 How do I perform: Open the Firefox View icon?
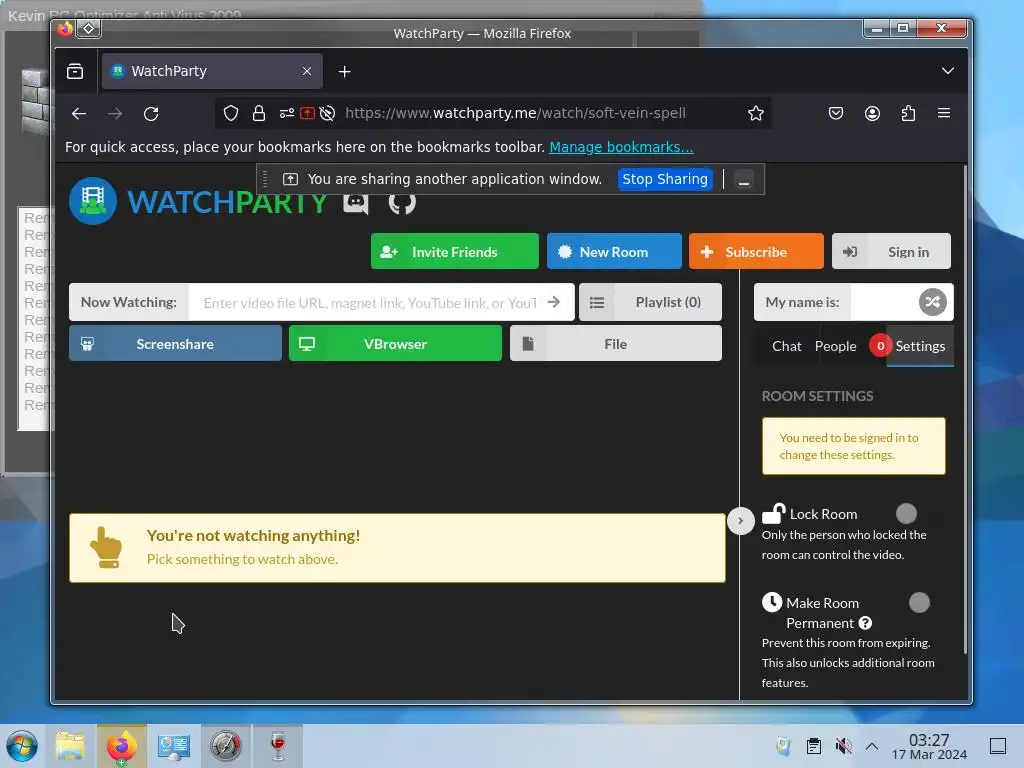[x=75, y=71]
